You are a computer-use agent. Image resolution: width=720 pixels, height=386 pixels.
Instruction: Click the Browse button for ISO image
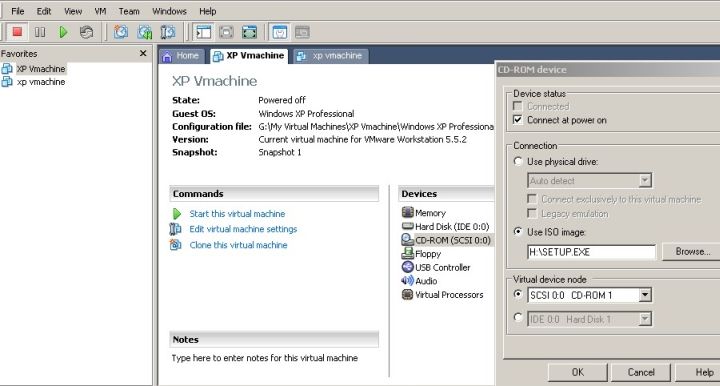(691, 252)
